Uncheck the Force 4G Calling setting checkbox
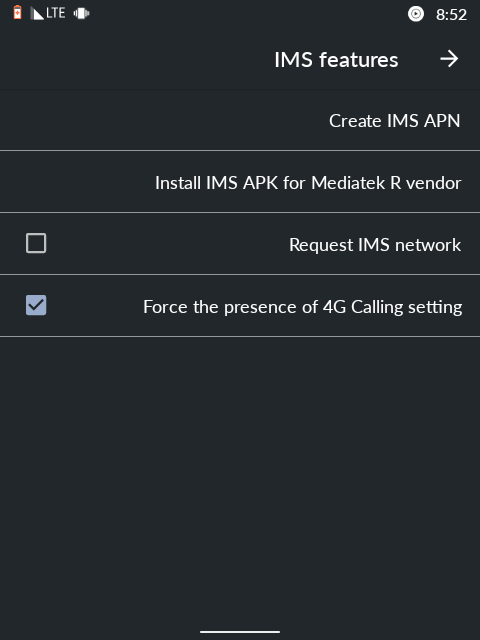The height and width of the screenshot is (640, 480). (x=36, y=305)
